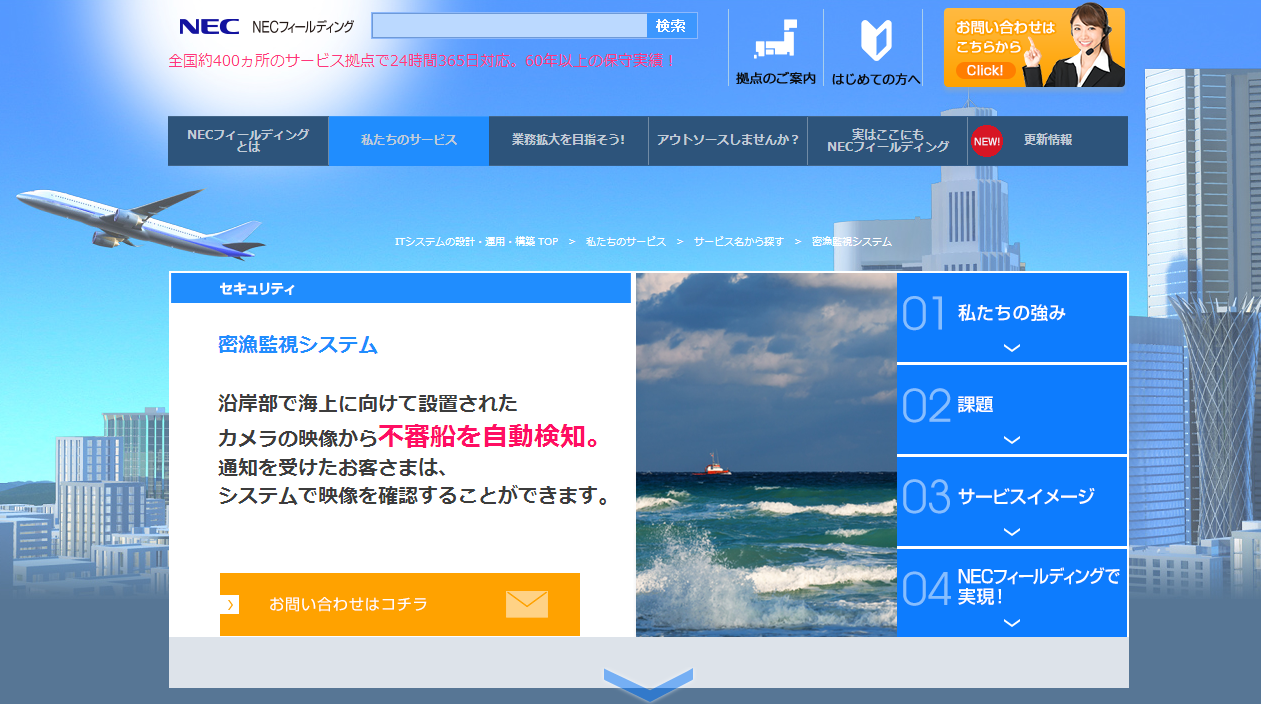Click the operator contact banner with the Click! label
Image resolution: width=1261 pixels, height=704 pixels.
pos(1034,48)
